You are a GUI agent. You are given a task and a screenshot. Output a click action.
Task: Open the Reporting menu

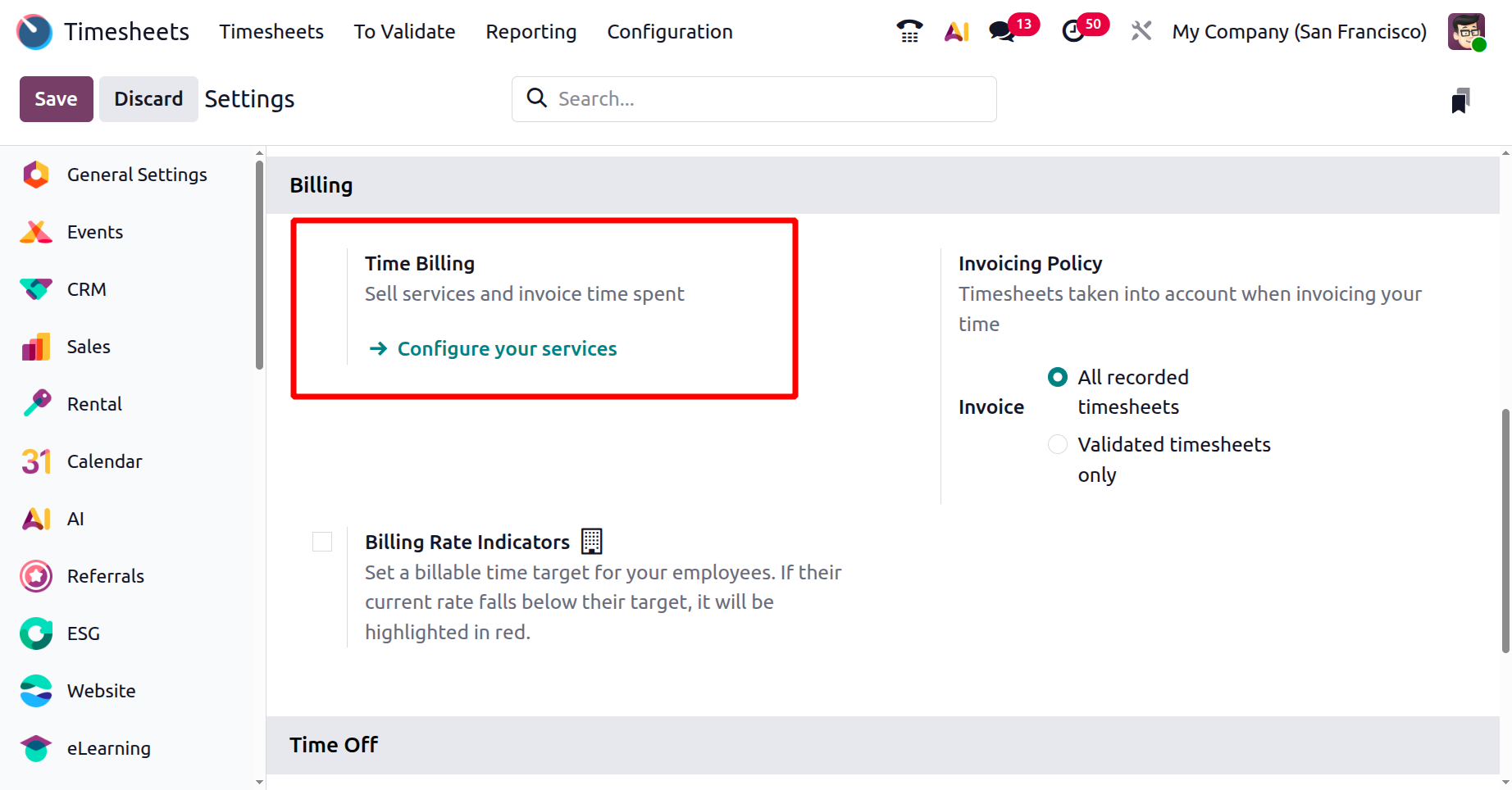pyautogui.click(x=531, y=32)
